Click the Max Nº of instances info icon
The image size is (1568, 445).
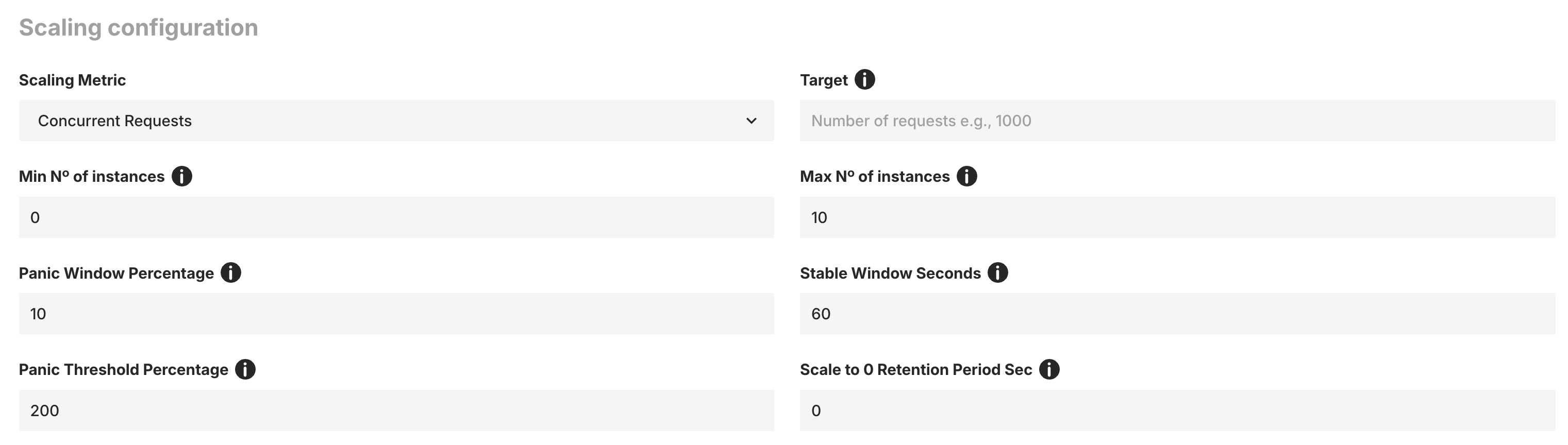pyautogui.click(x=968, y=176)
